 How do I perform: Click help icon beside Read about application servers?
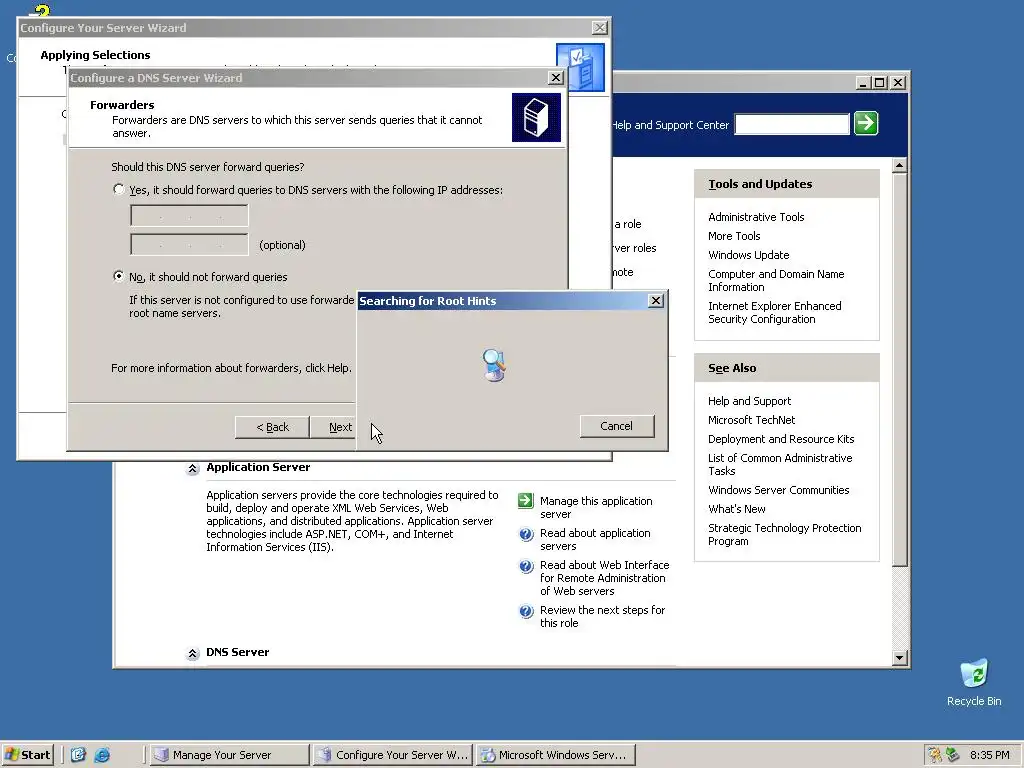(526, 534)
